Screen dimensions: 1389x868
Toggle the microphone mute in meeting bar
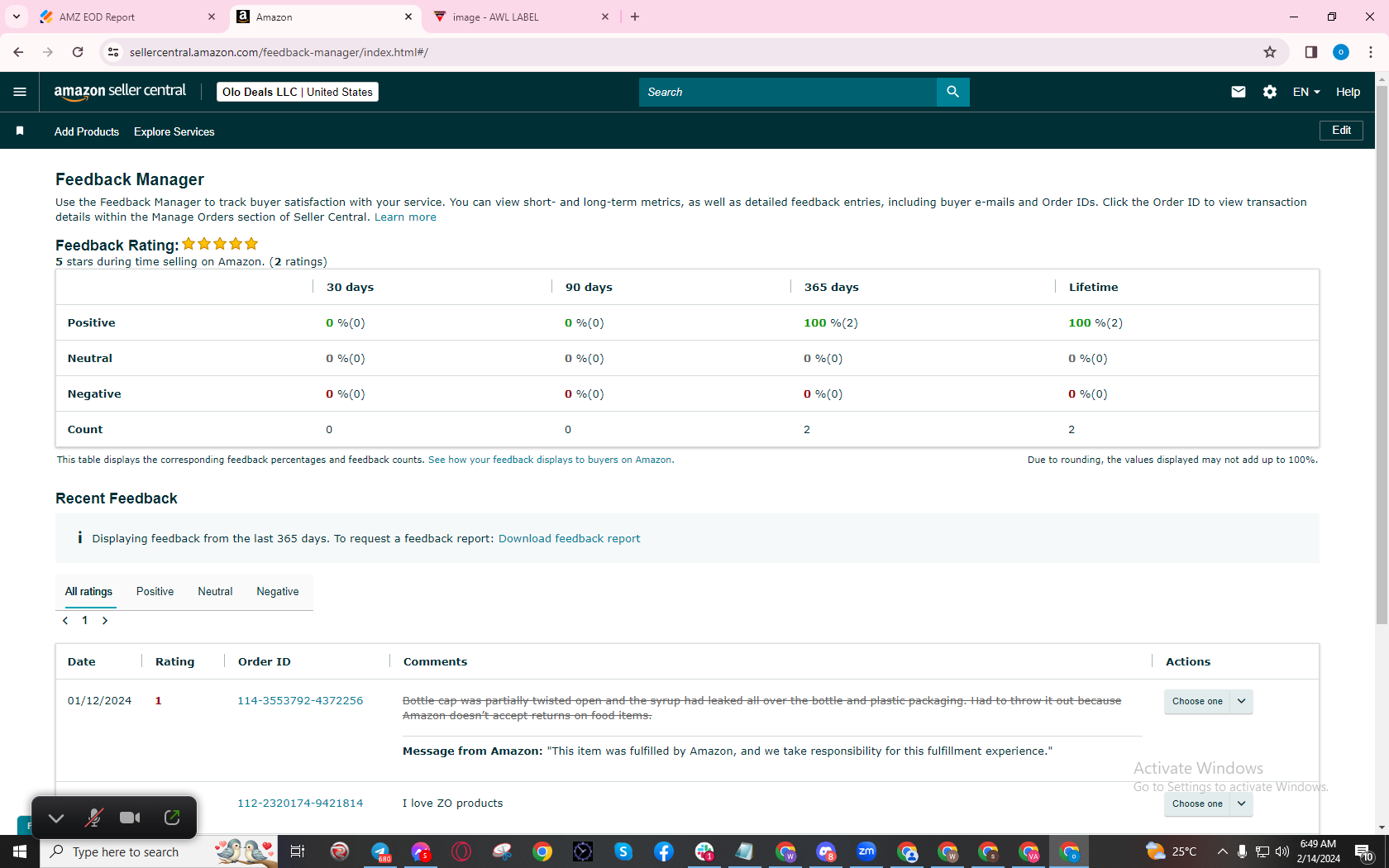click(x=94, y=818)
